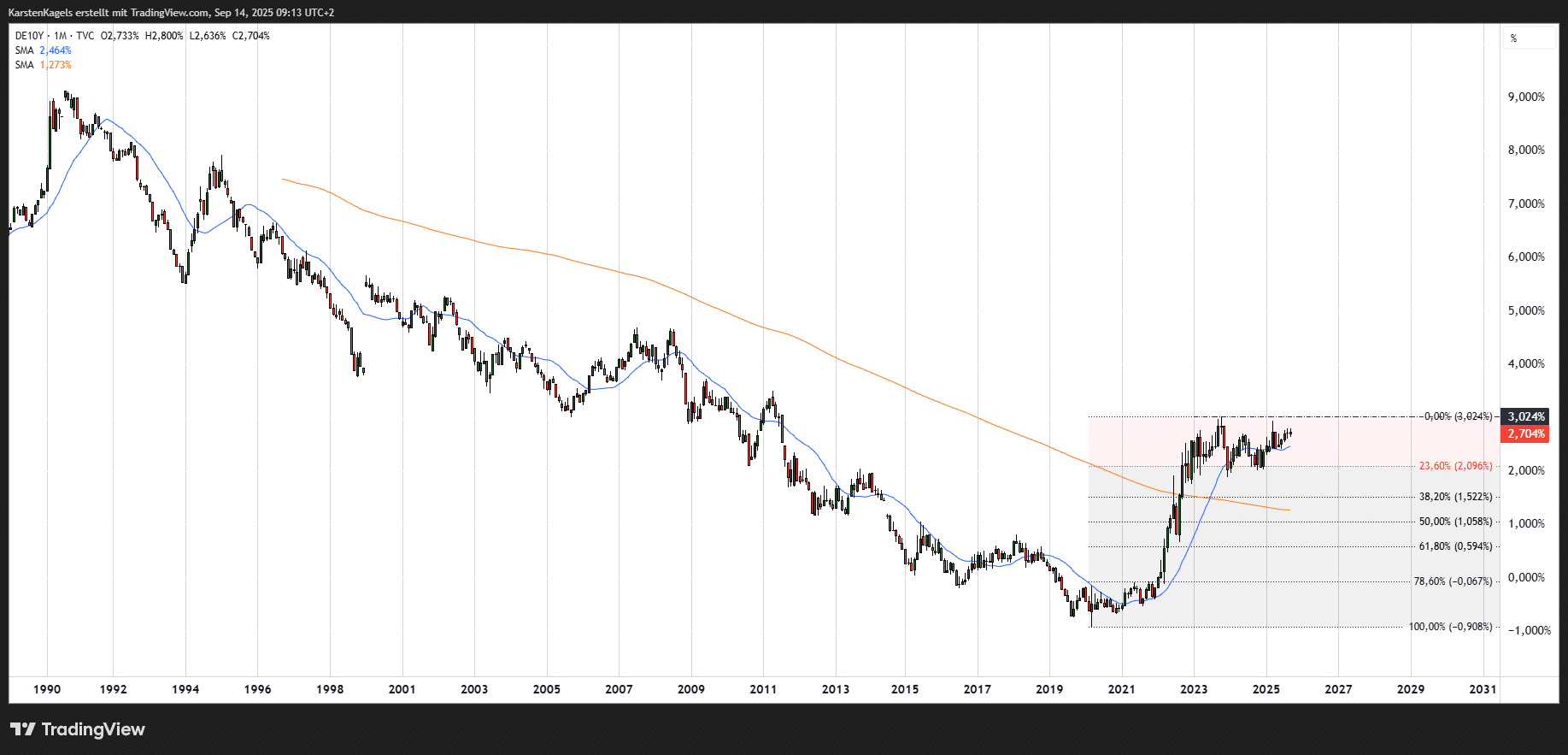This screenshot has height=755, width=1568.
Task: Click the 50,00% (1,058%) retracement label
Action: [1455, 522]
